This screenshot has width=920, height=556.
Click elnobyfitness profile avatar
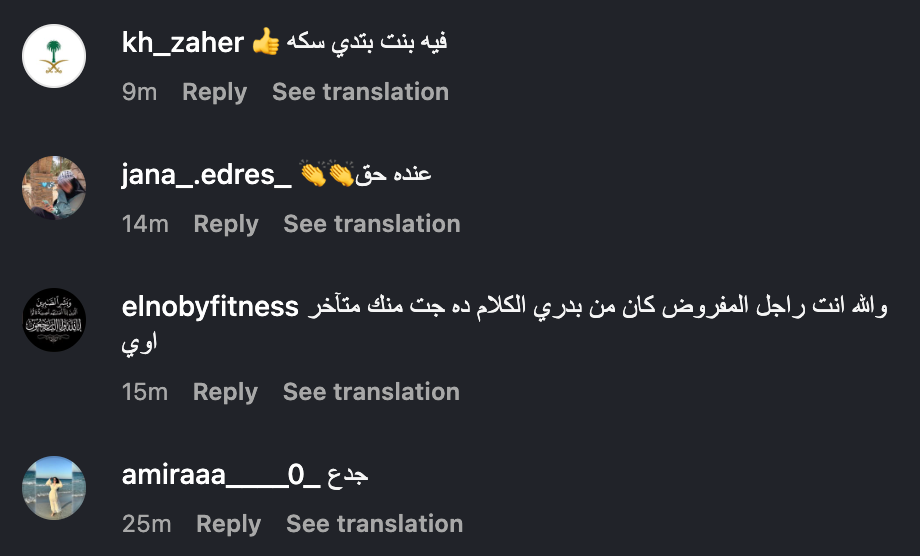54,320
